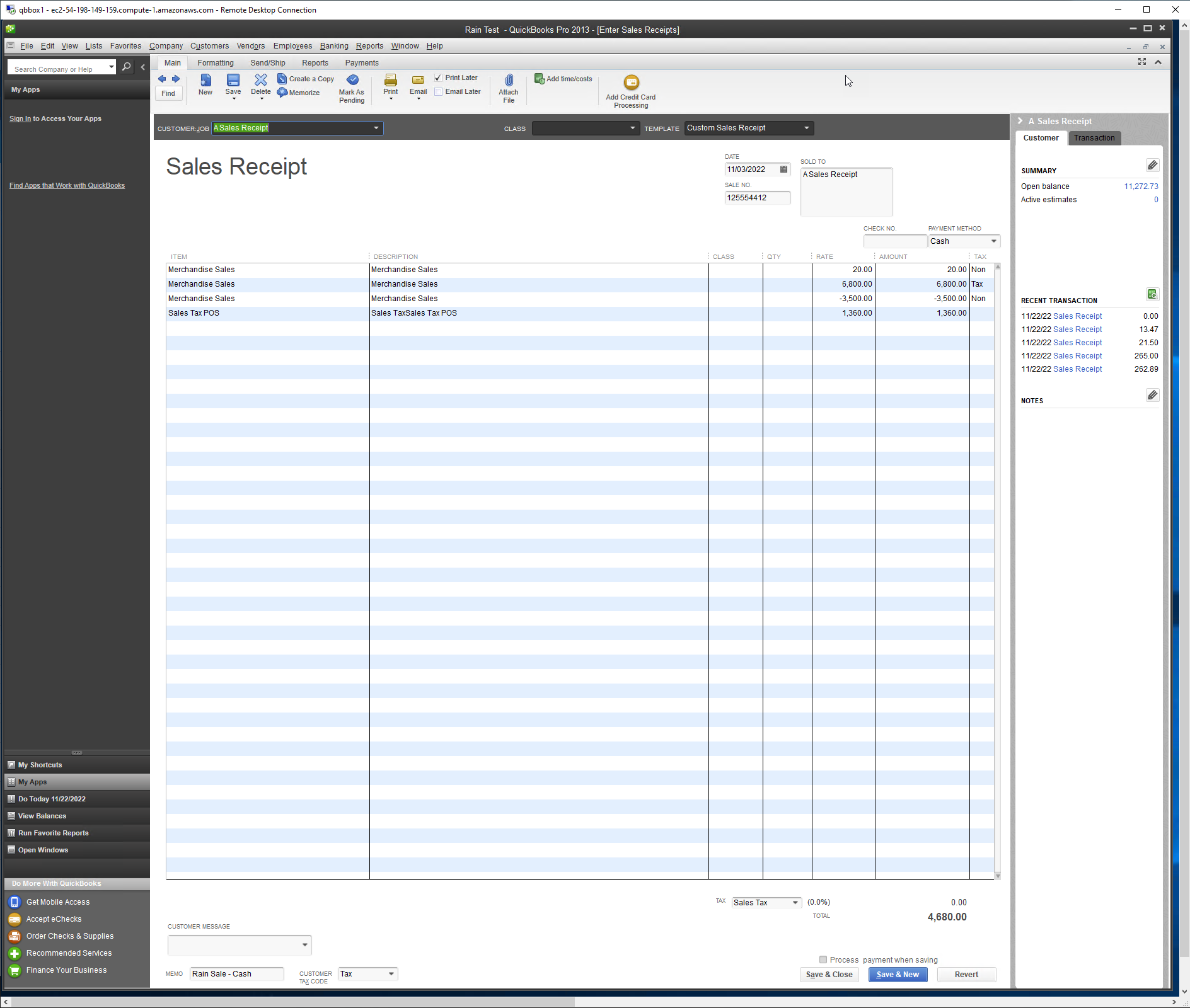Enable Process payment when saving
Viewport: 1190px width, 1008px height.
pos(823,959)
